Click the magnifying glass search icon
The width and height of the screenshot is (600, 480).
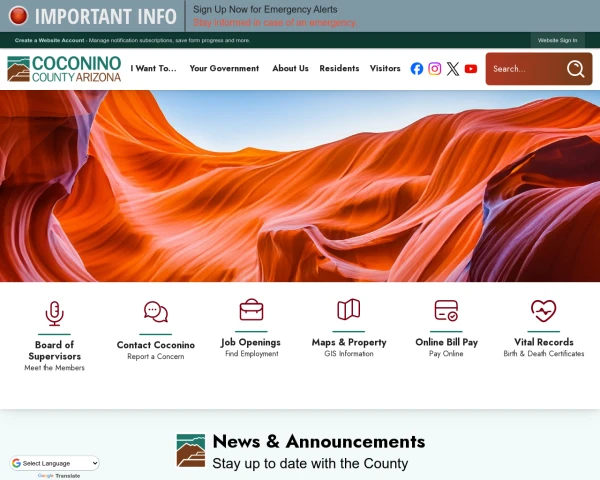[x=576, y=69]
